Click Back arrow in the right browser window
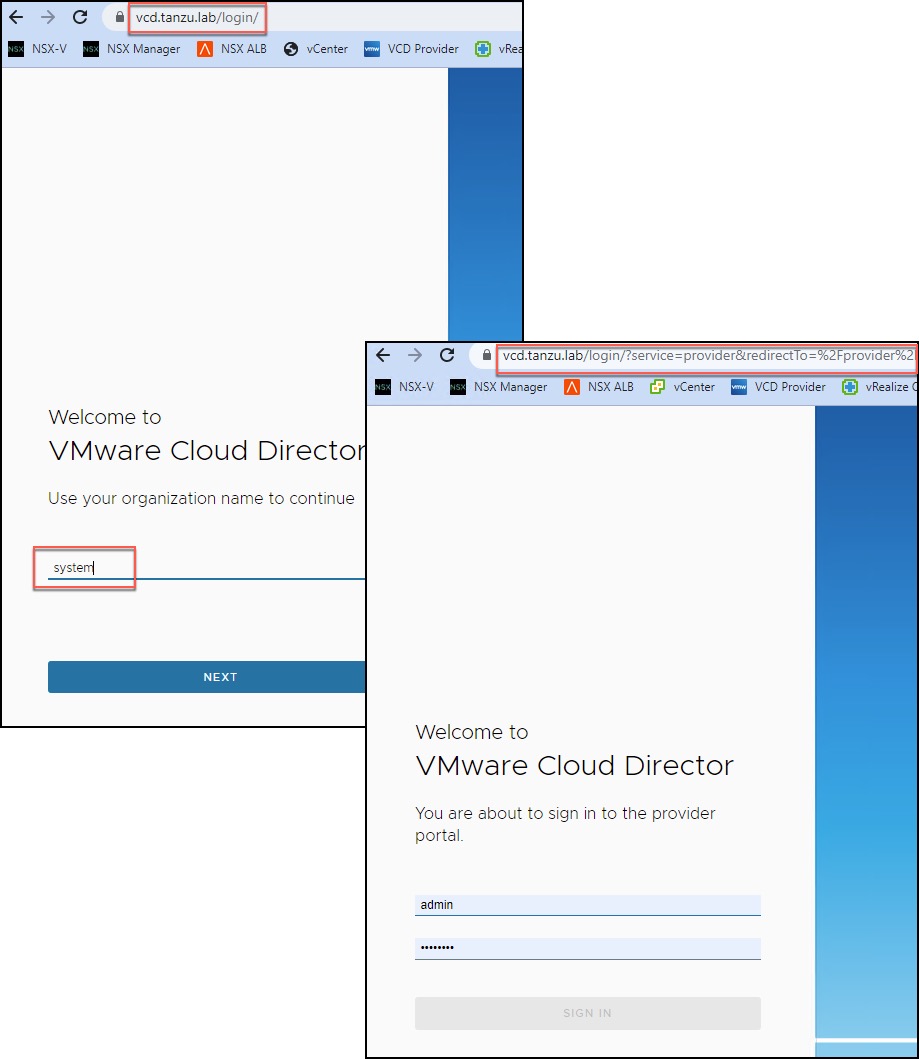Screen dimensions: 919x1059 [x=383, y=355]
